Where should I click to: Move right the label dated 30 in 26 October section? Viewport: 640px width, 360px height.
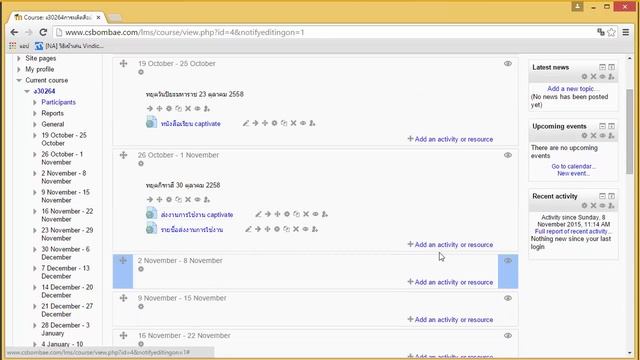click(x=150, y=200)
